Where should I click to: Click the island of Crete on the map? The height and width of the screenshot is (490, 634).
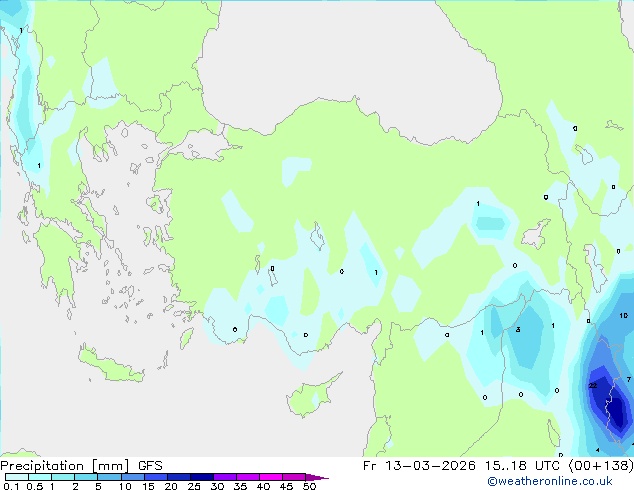pos(111,364)
